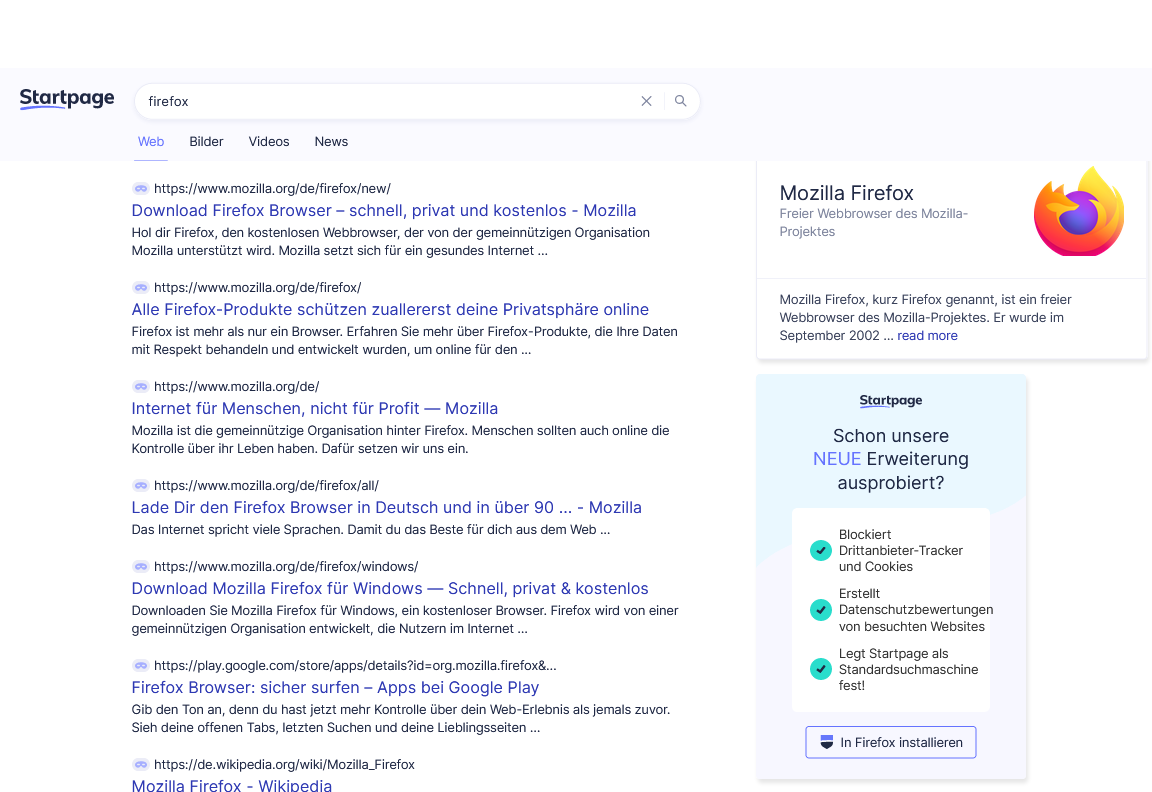The height and width of the screenshot is (792, 1152).
Task: Click anonymous view mask icon beside mozilla.org/de/firefox/new/
Action: (141, 188)
